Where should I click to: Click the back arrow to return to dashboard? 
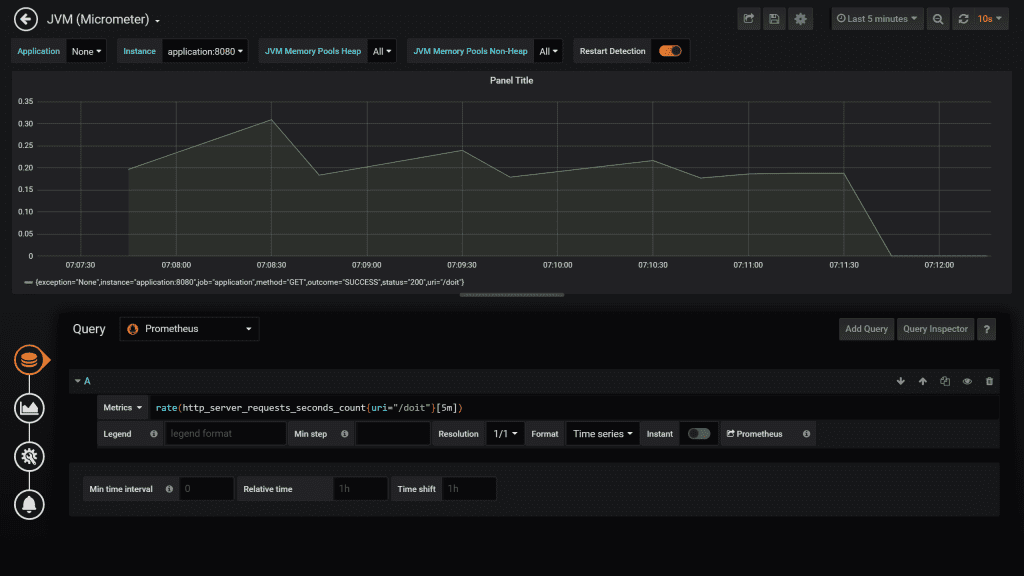click(x=26, y=19)
